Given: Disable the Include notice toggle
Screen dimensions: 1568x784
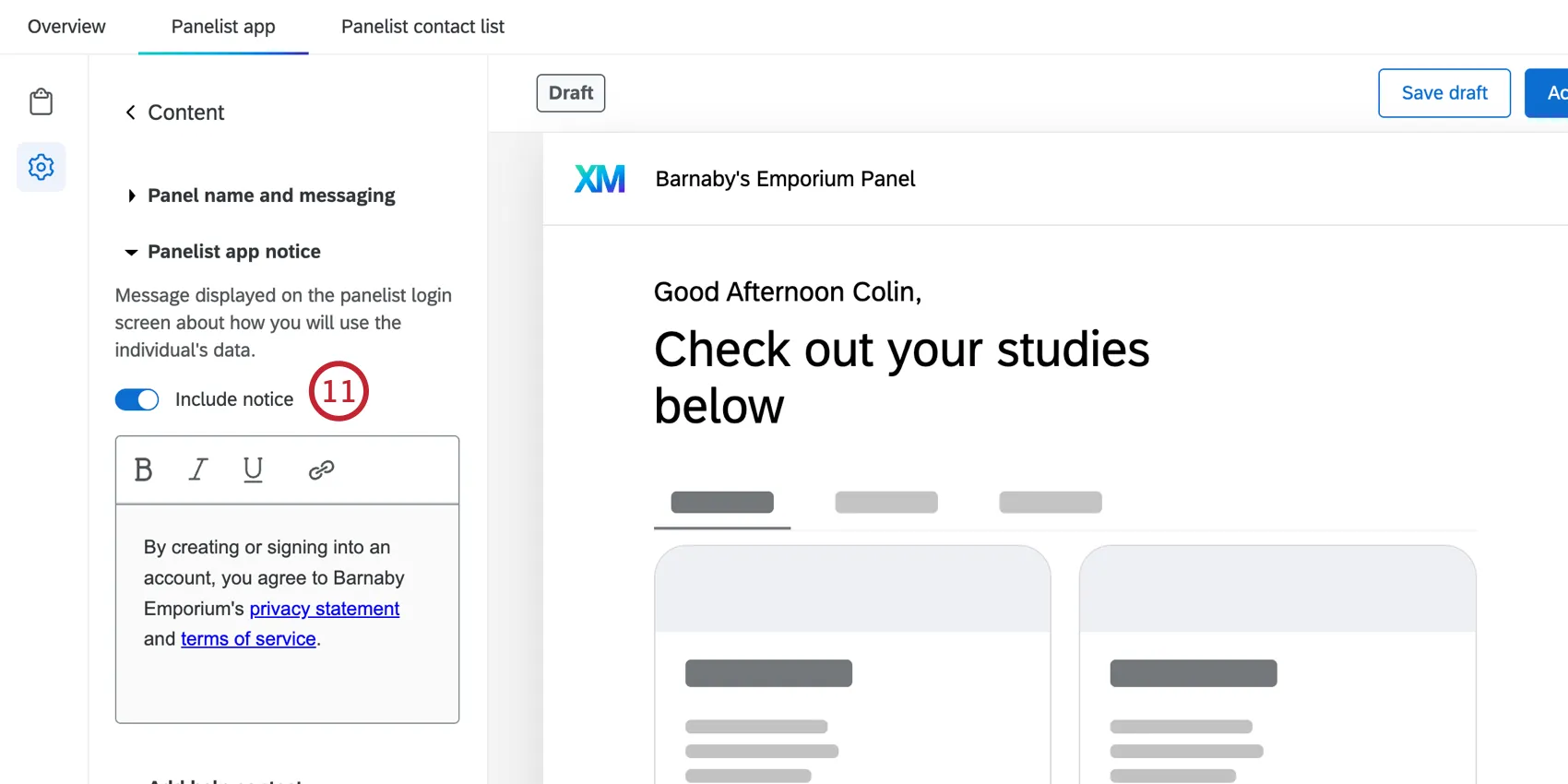Looking at the screenshot, I should click(137, 398).
